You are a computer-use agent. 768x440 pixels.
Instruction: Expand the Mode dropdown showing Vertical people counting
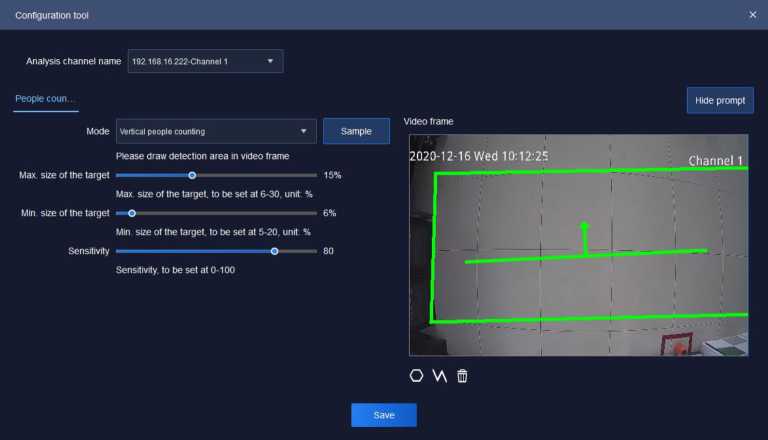click(216, 131)
